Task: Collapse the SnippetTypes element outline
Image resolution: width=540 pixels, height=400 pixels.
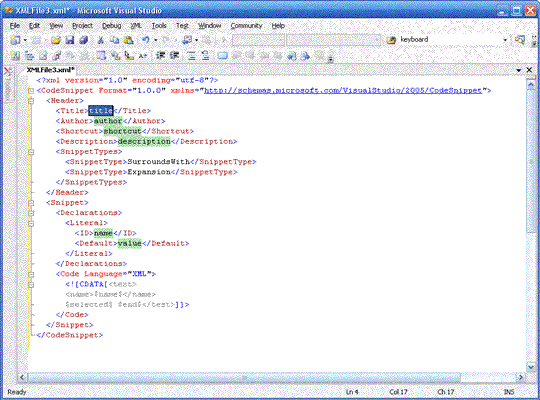Action: pyautogui.click(x=31, y=152)
